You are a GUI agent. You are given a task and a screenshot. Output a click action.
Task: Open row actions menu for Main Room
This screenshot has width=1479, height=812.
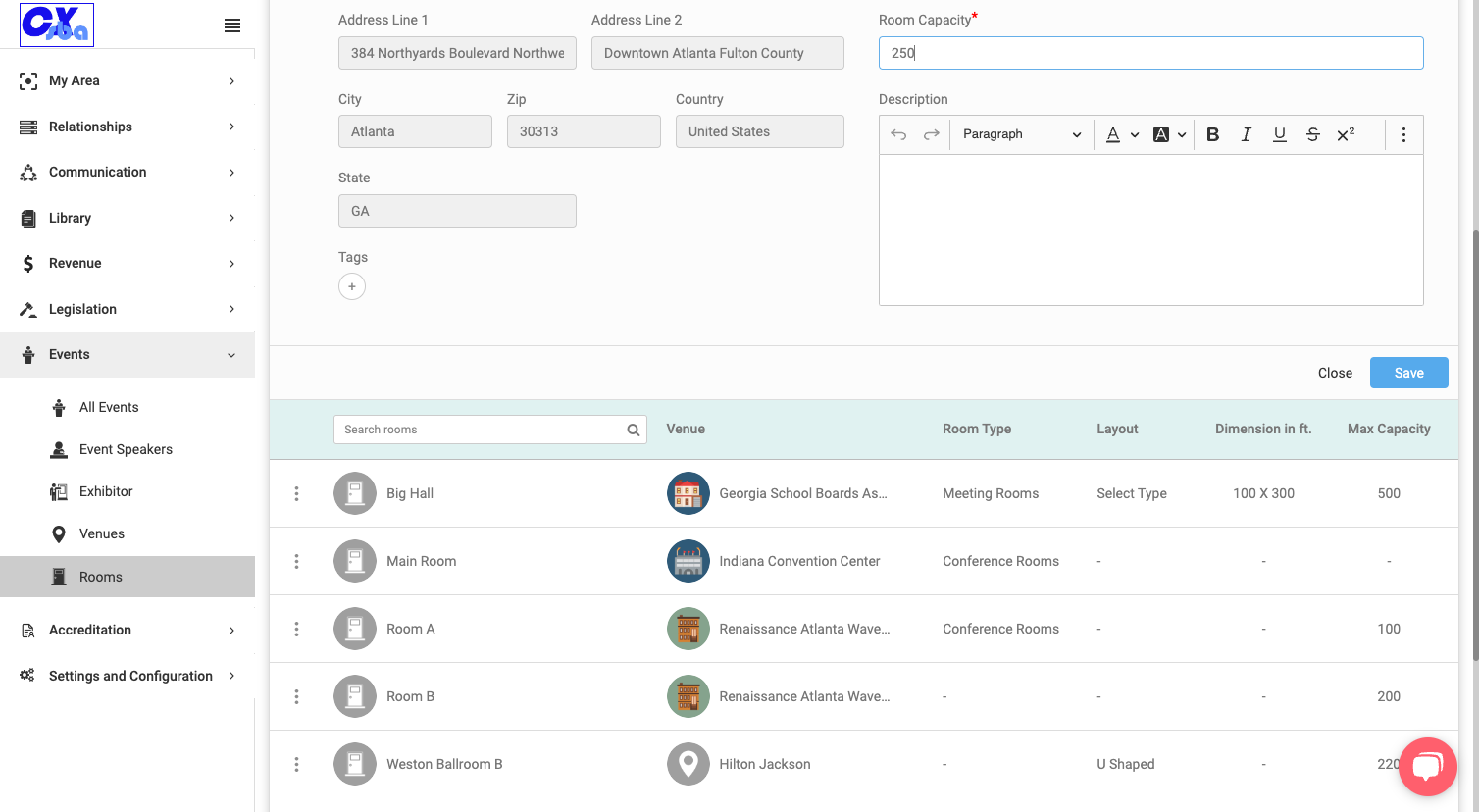[x=296, y=561]
